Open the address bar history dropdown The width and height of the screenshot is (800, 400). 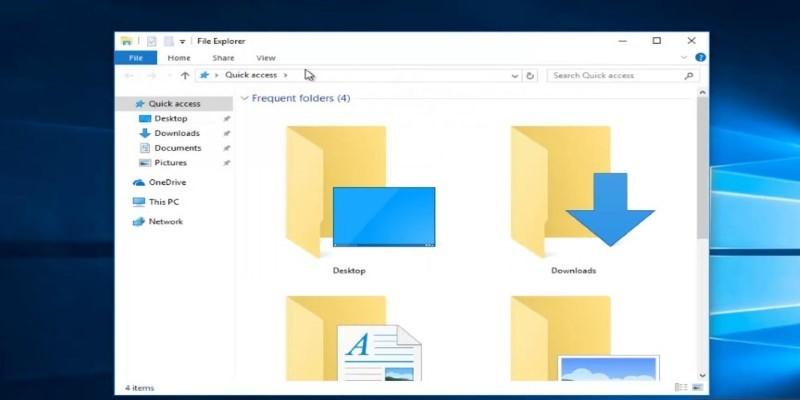[x=515, y=75]
